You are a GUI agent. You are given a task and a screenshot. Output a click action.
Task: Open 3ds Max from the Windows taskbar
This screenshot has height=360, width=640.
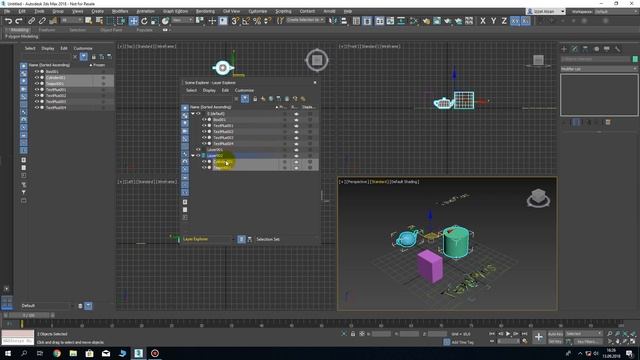coord(138,353)
